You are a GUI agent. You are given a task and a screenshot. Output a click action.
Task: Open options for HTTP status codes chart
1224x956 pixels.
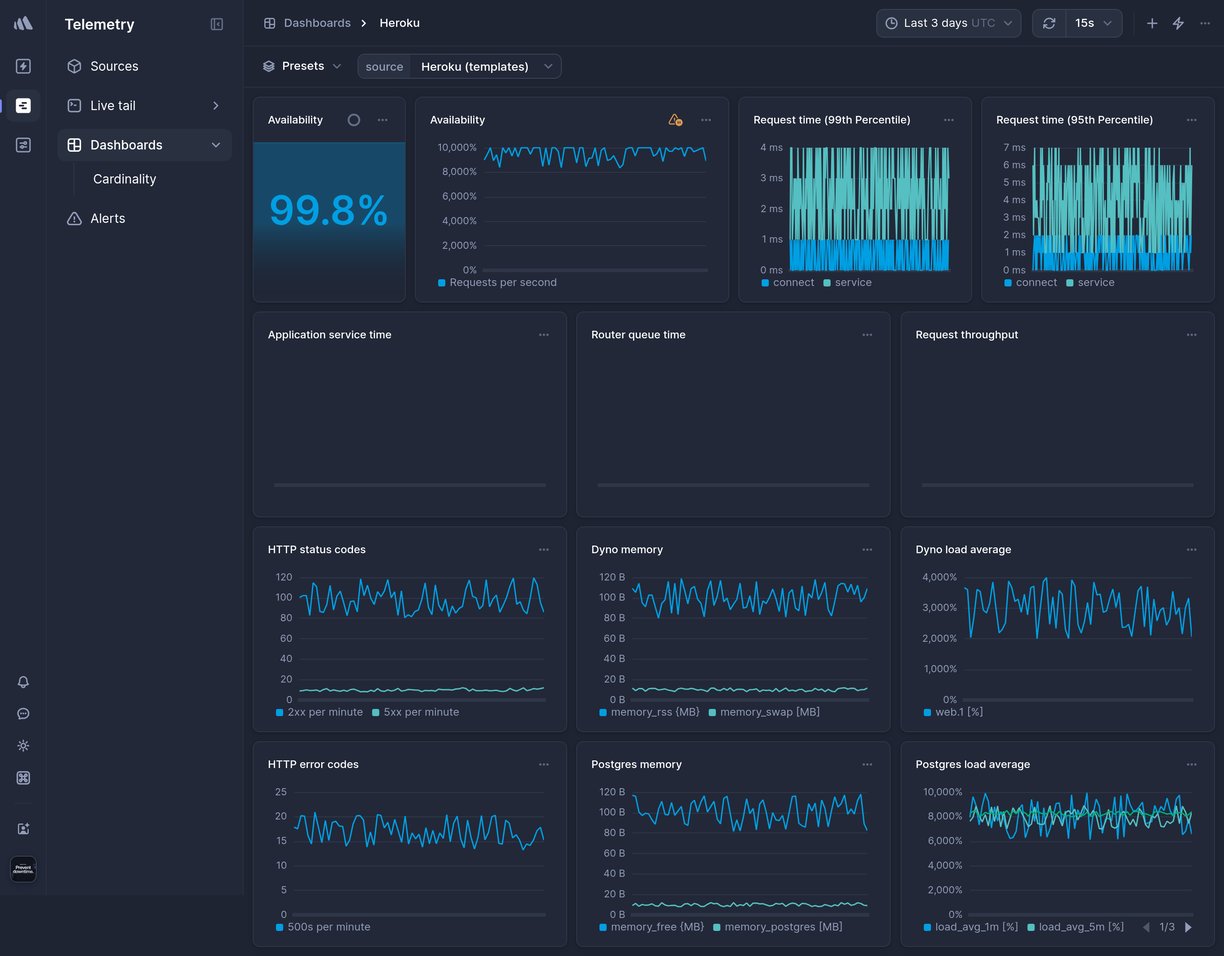tap(544, 550)
